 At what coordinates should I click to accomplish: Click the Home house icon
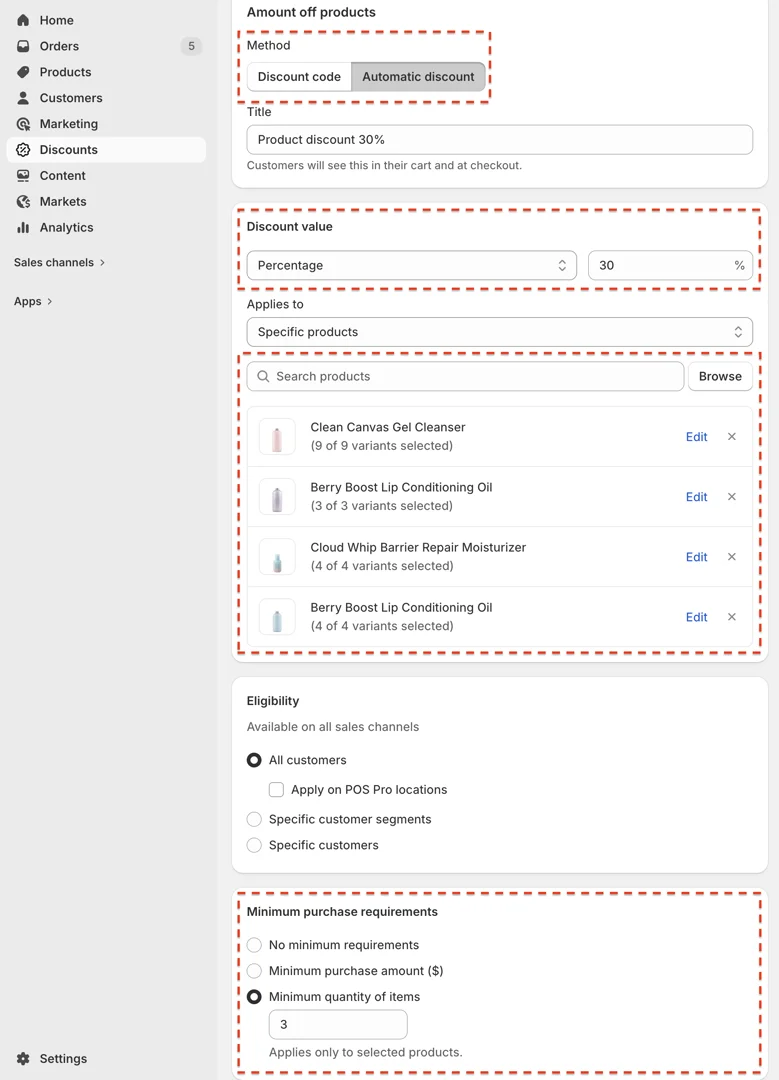click(x=23, y=20)
